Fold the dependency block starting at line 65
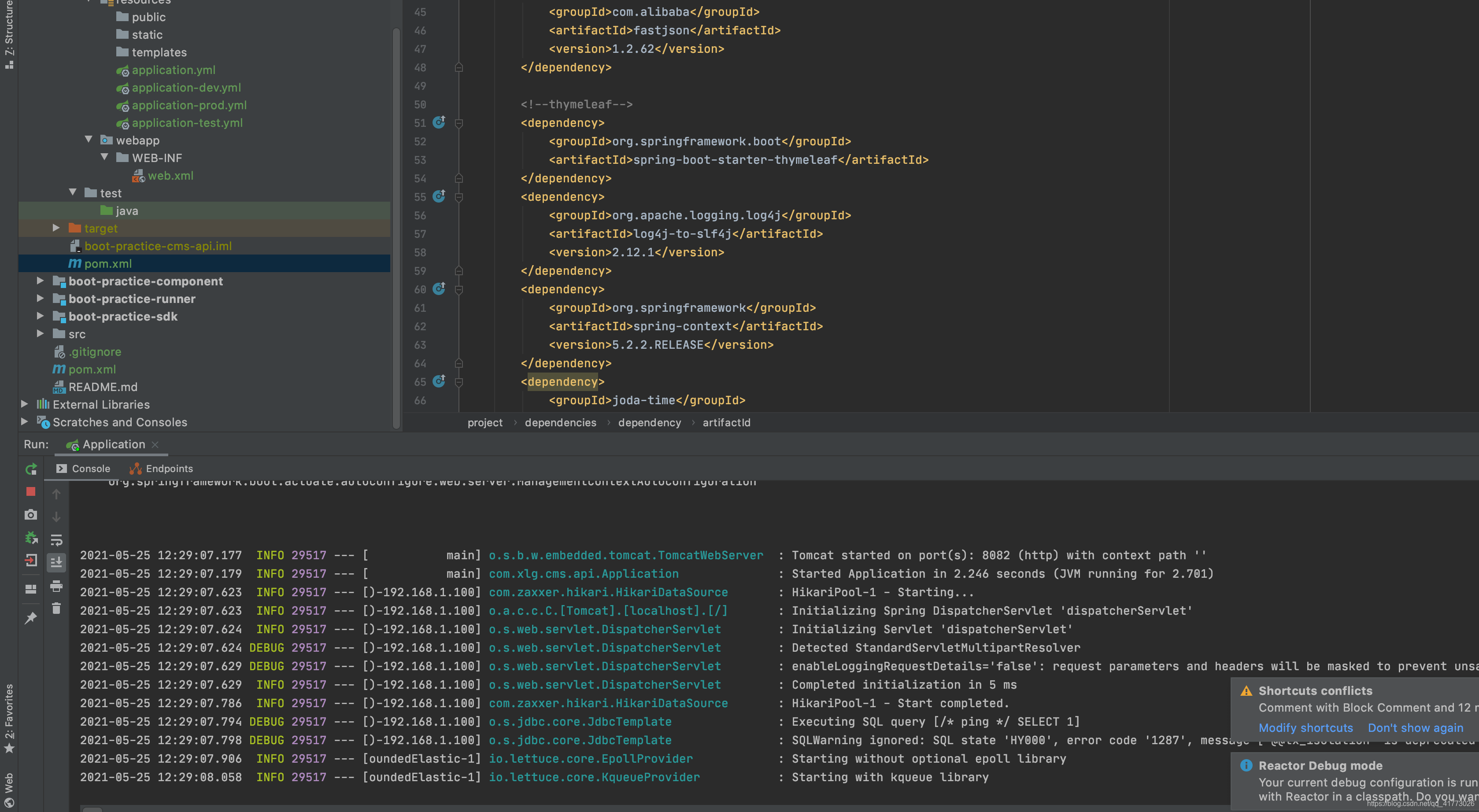 click(459, 382)
